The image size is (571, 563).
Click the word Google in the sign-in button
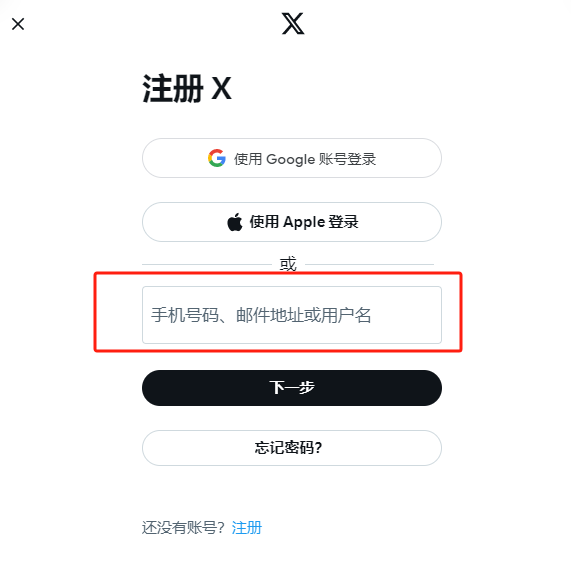pos(290,160)
